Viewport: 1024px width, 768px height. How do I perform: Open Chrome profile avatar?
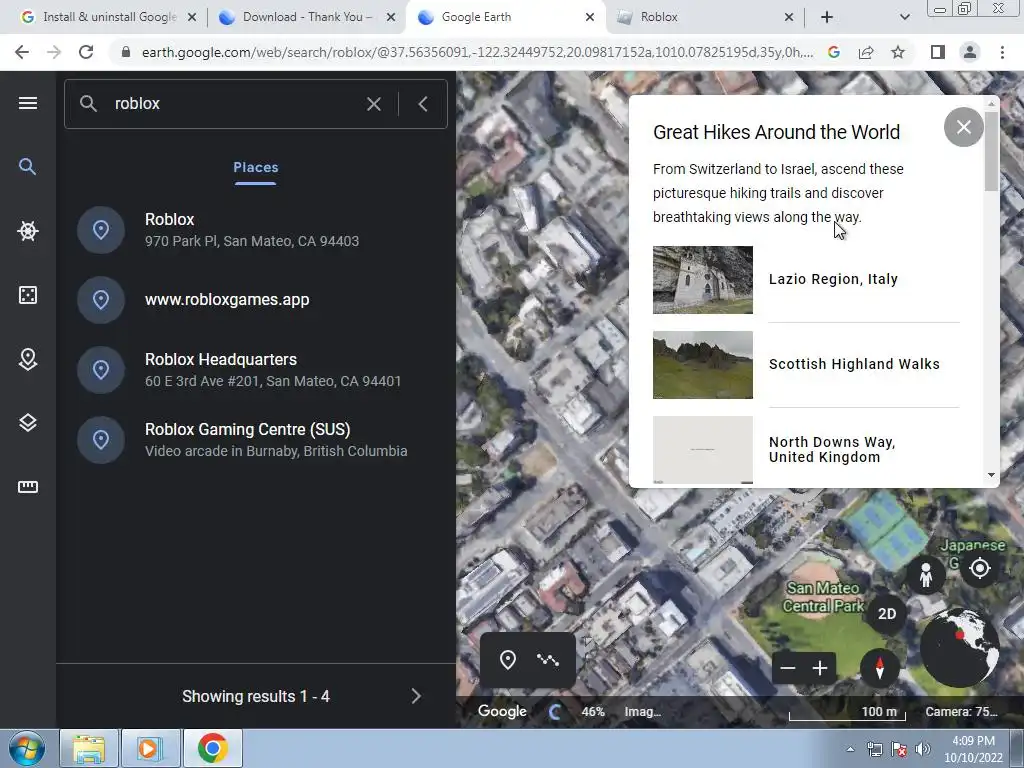970,52
